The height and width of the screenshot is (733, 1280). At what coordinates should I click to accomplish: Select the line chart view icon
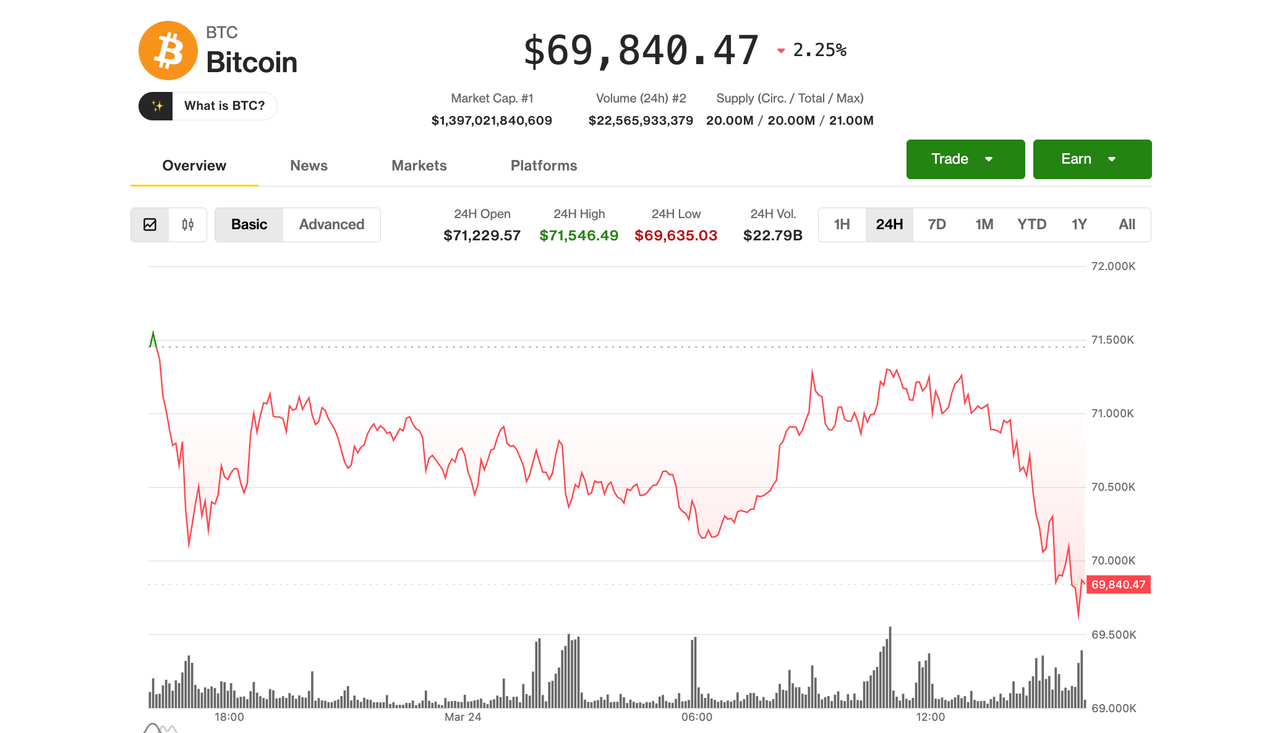point(149,224)
